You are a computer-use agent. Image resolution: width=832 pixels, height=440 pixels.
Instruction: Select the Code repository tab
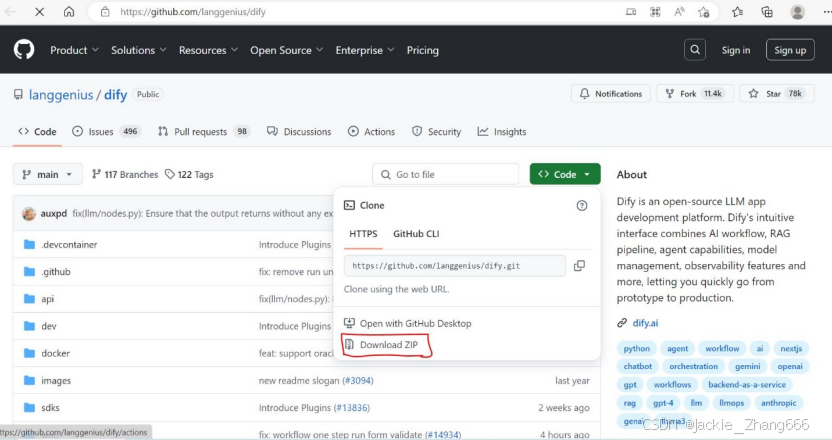point(37,132)
